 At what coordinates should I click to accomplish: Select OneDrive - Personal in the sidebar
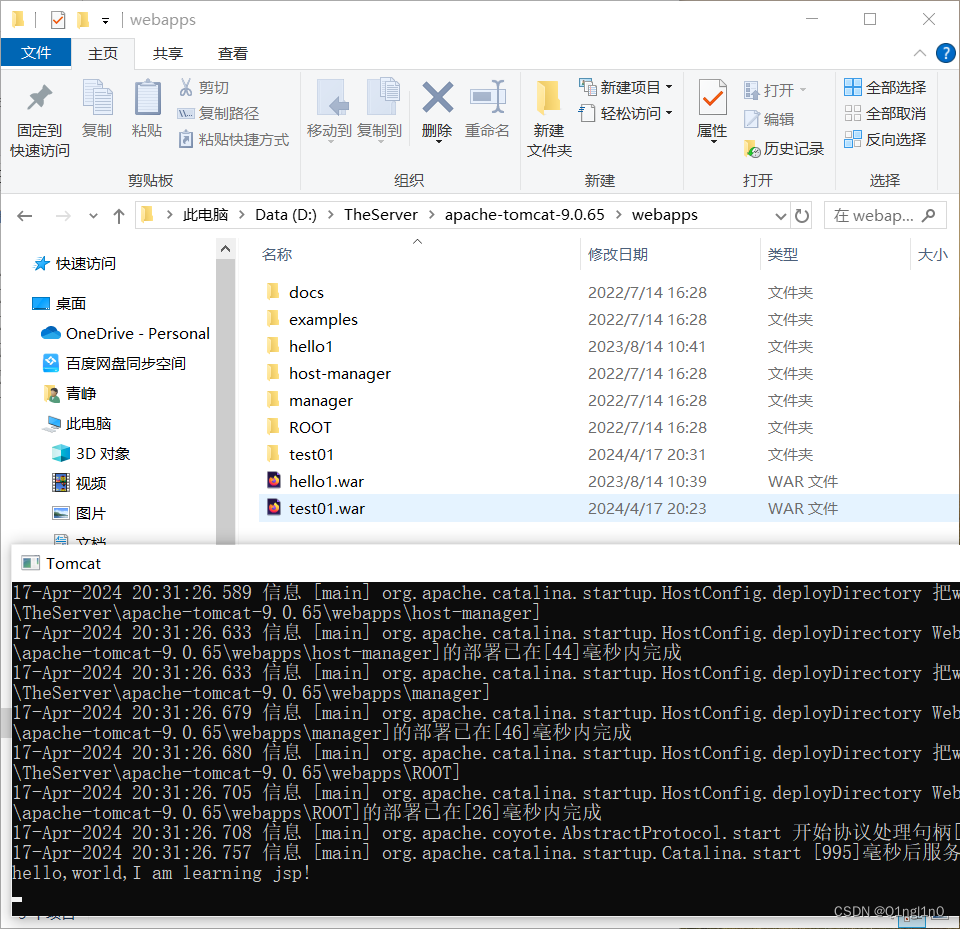[126, 333]
